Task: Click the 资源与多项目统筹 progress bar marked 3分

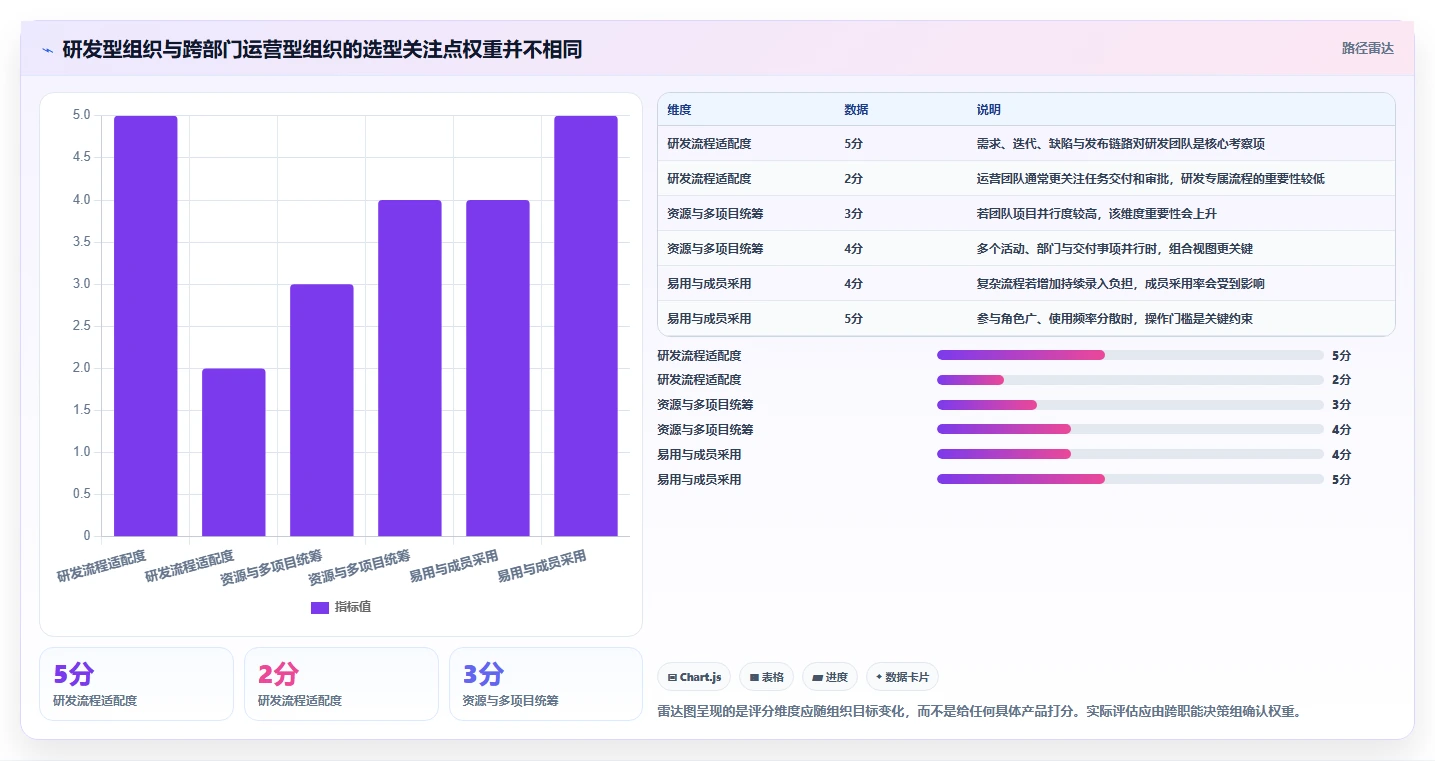Action: 1130,405
